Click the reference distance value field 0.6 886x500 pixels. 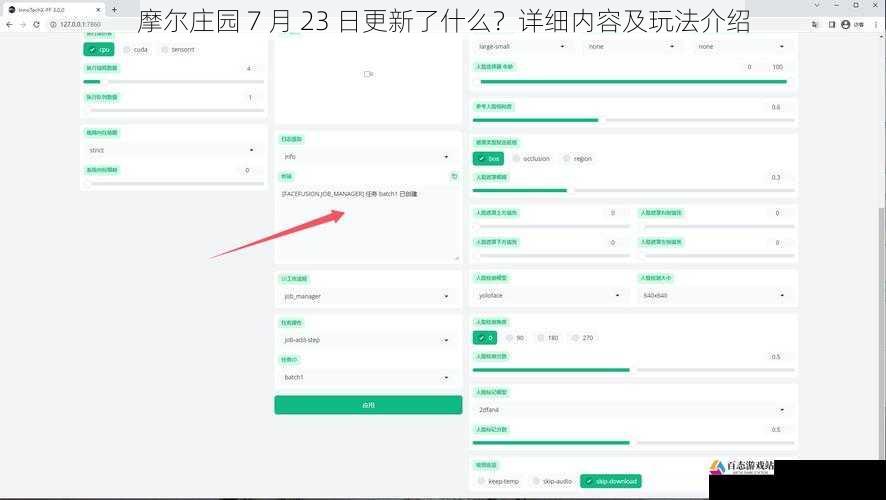coord(777,107)
